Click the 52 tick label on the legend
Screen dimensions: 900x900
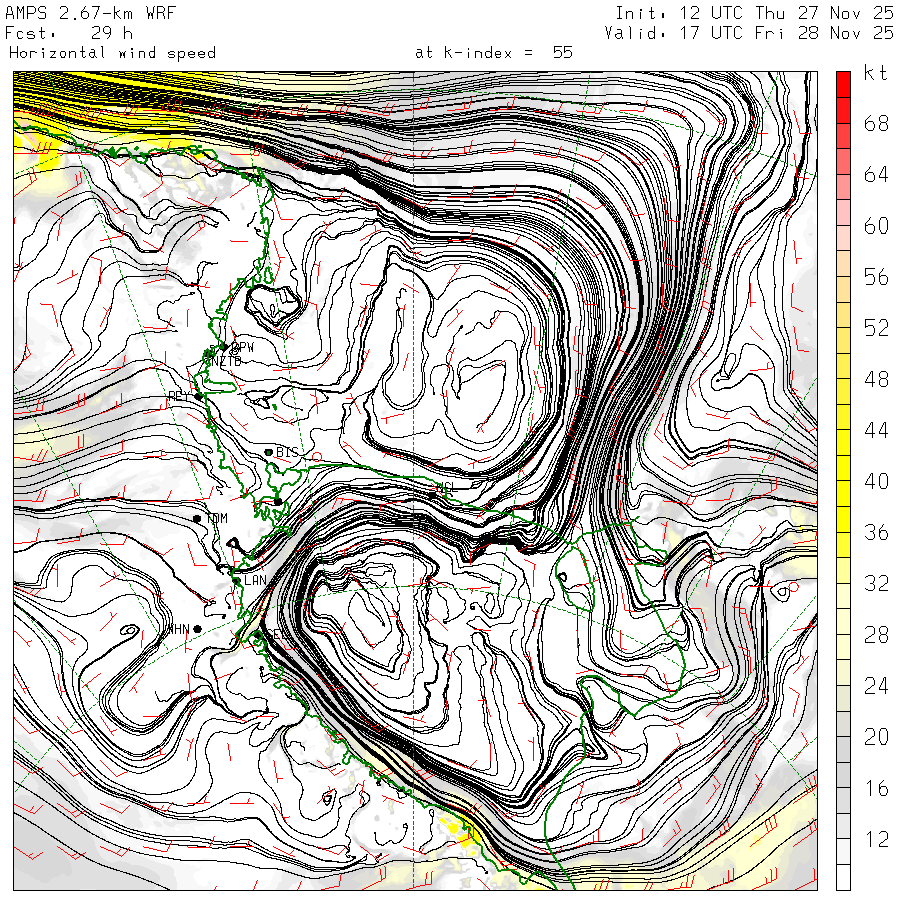[x=876, y=328]
